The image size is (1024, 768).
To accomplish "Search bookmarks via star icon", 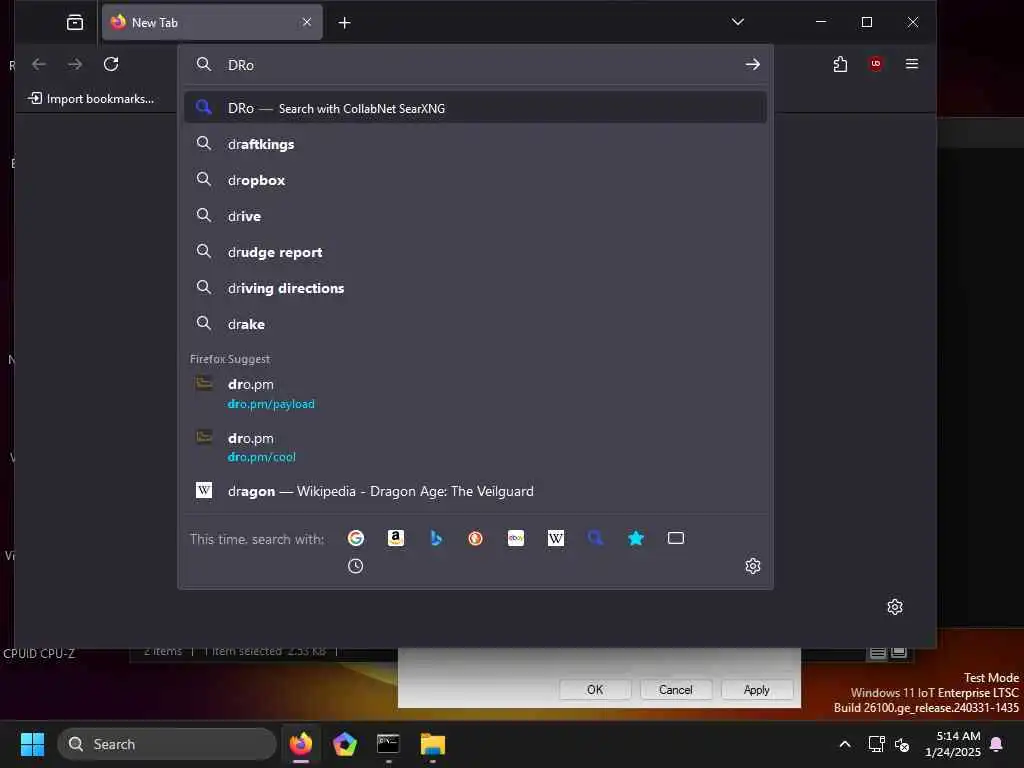I will [x=635, y=538].
